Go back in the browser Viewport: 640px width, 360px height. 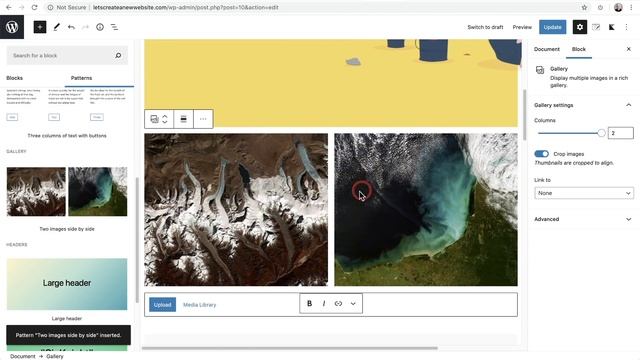[9, 7]
